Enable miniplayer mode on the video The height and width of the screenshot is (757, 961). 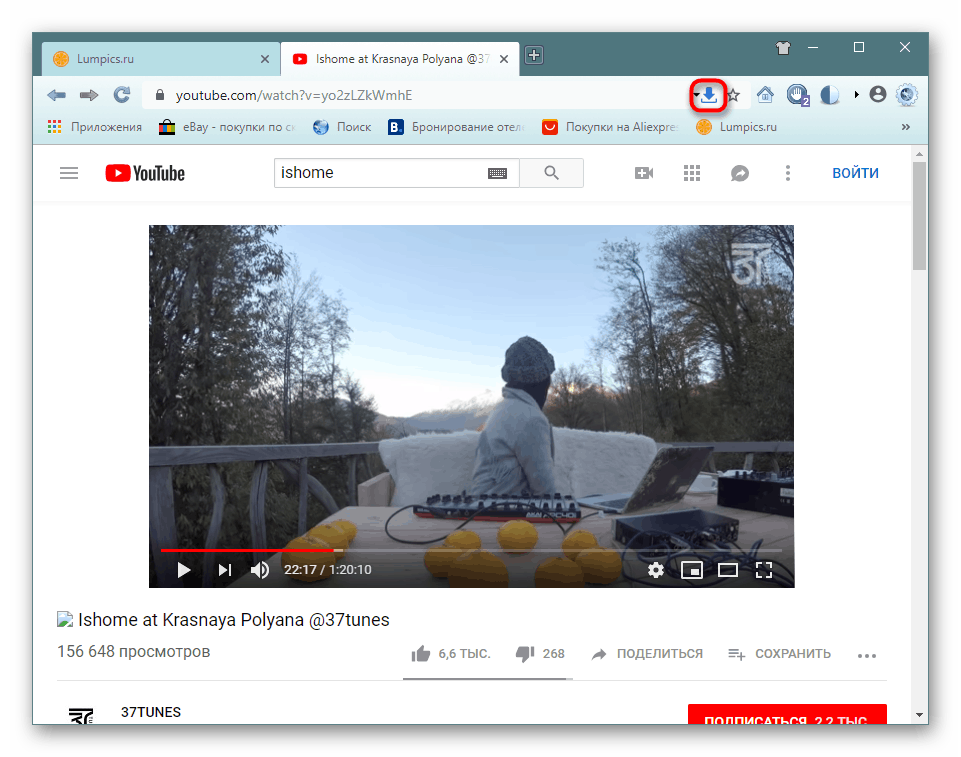692,569
